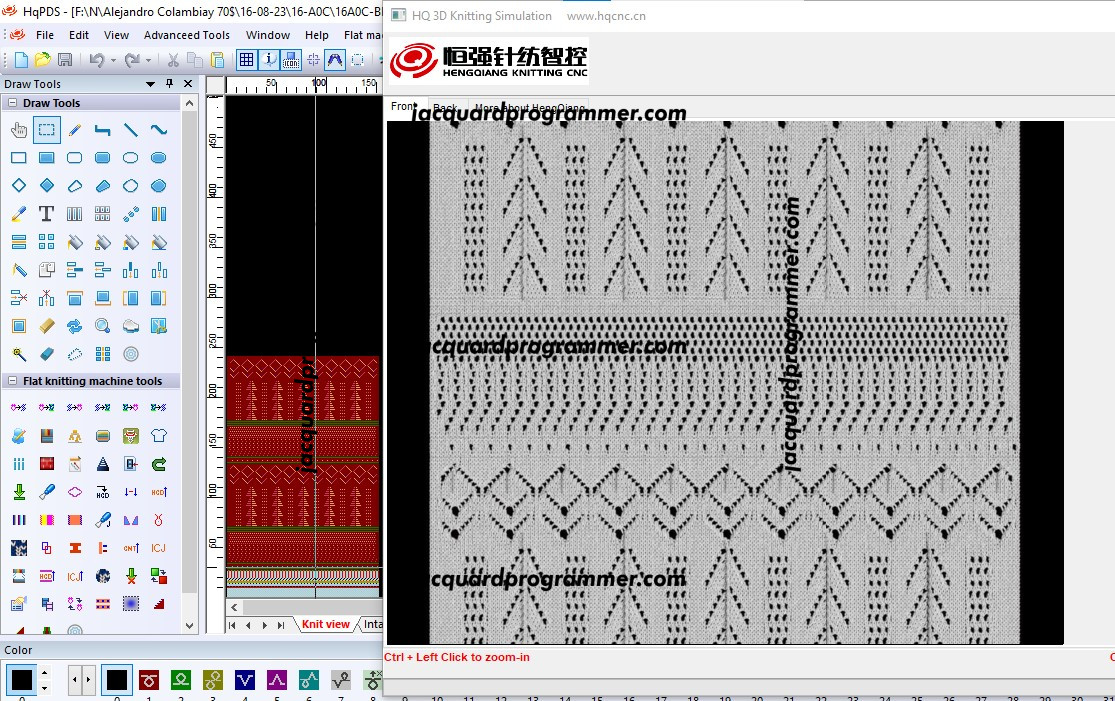Jump to last sheet tab navigation arrow
Viewport: 1115px width, 701px height.
pyautogui.click(x=281, y=625)
